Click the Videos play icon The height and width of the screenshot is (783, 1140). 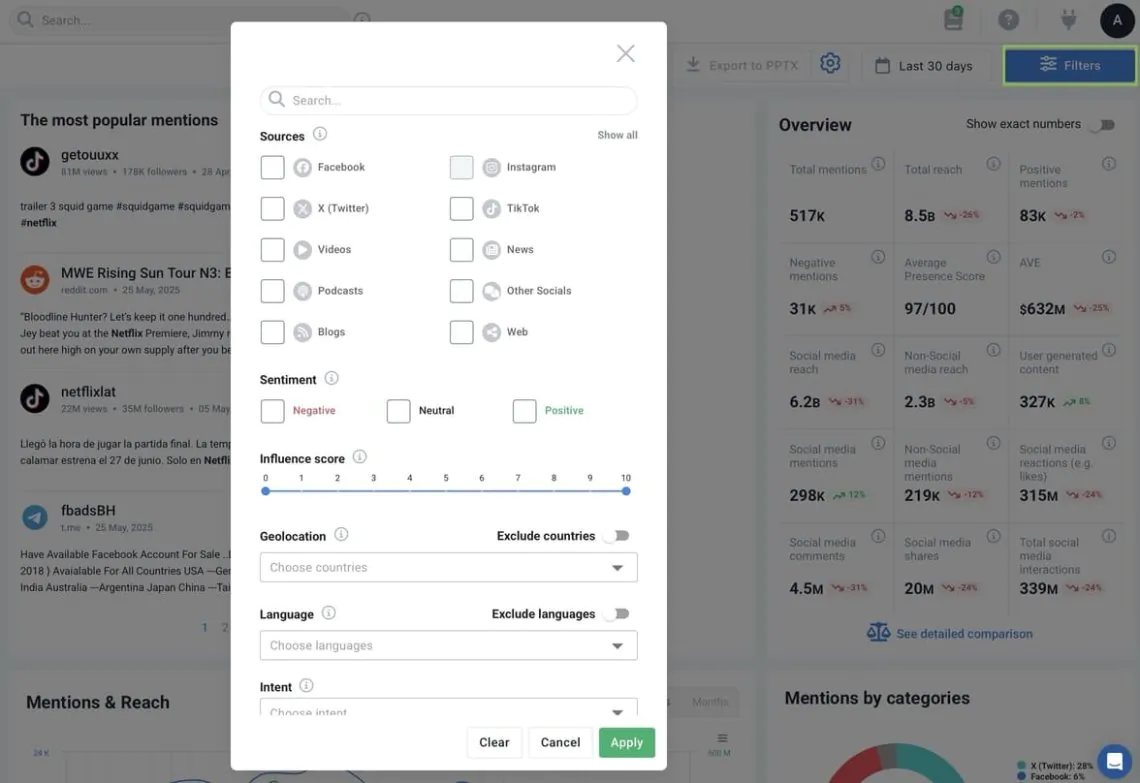coord(302,249)
